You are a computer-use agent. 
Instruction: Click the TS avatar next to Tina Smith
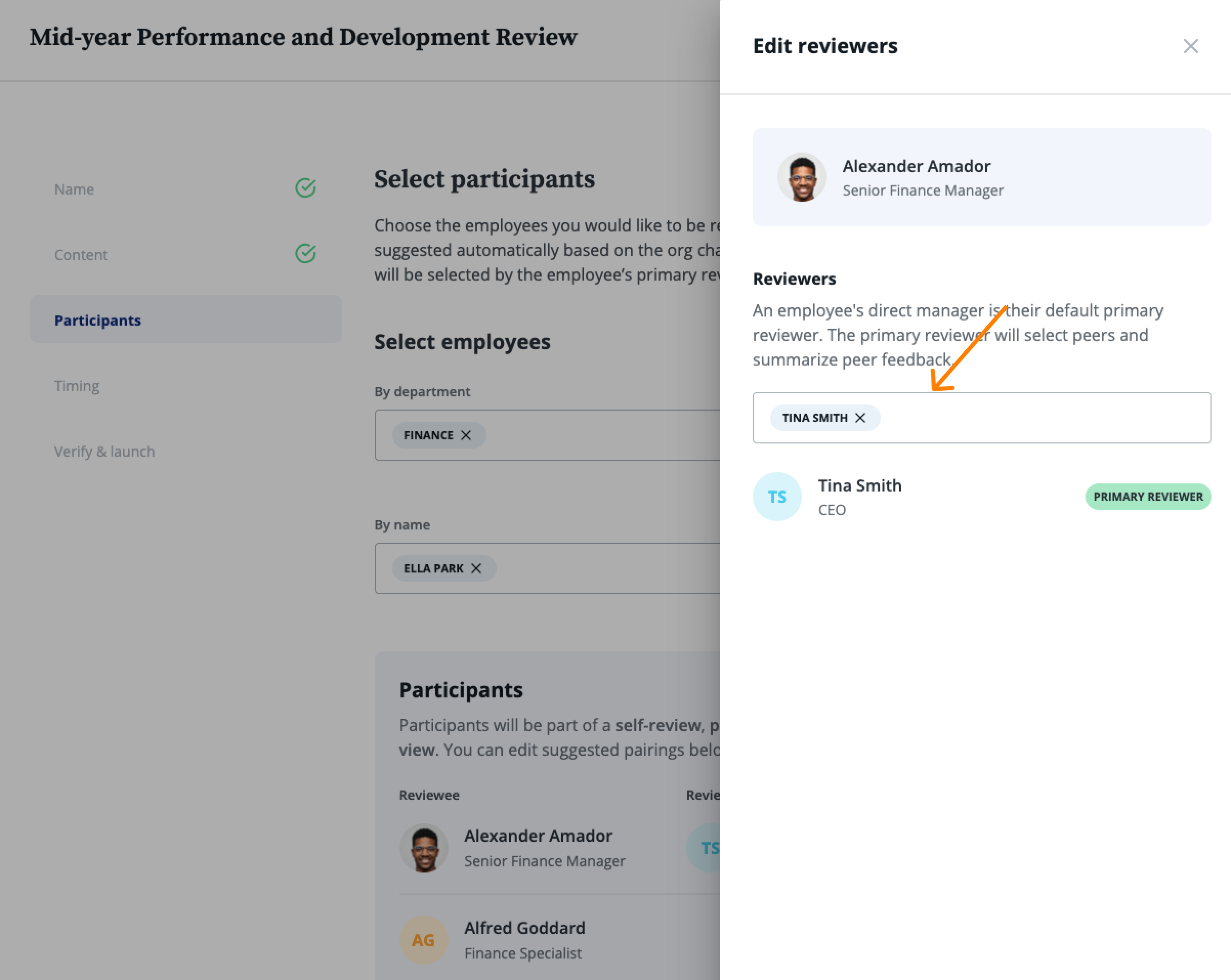click(x=777, y=497)
